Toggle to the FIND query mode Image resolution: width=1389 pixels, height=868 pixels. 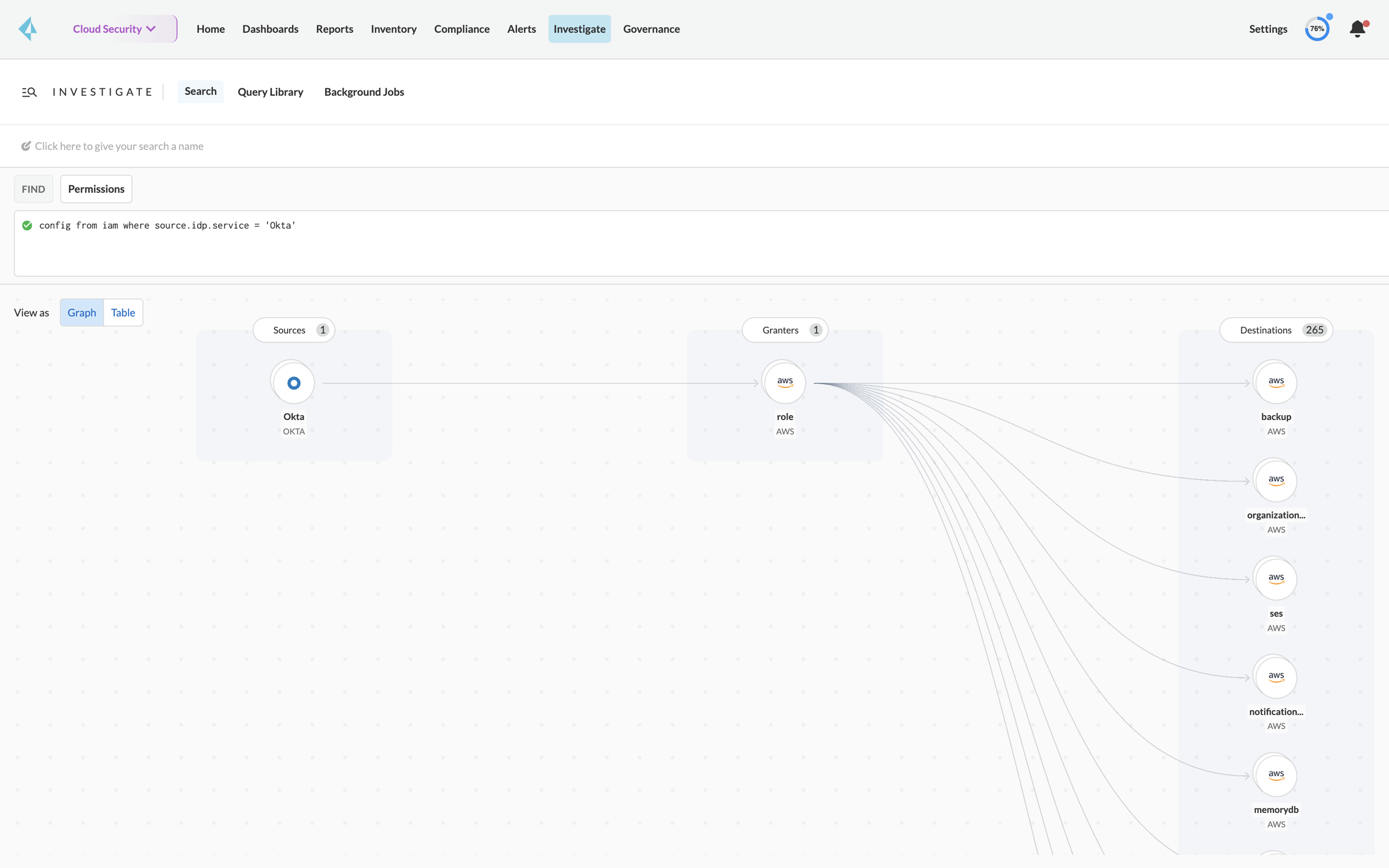pos(33,188)
